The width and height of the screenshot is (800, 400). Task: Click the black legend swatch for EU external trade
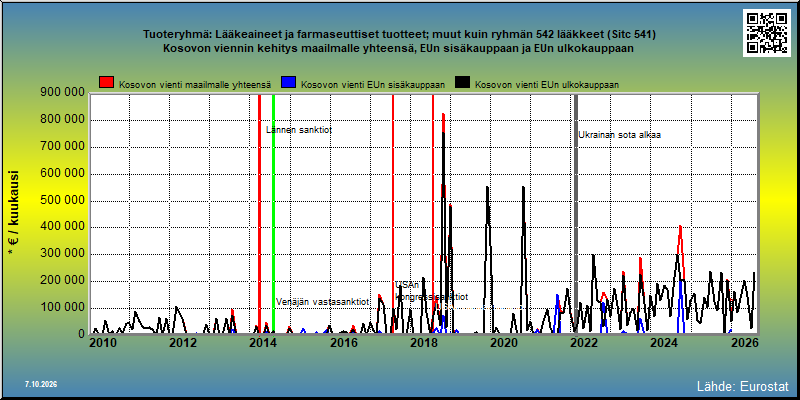[463, 83]
